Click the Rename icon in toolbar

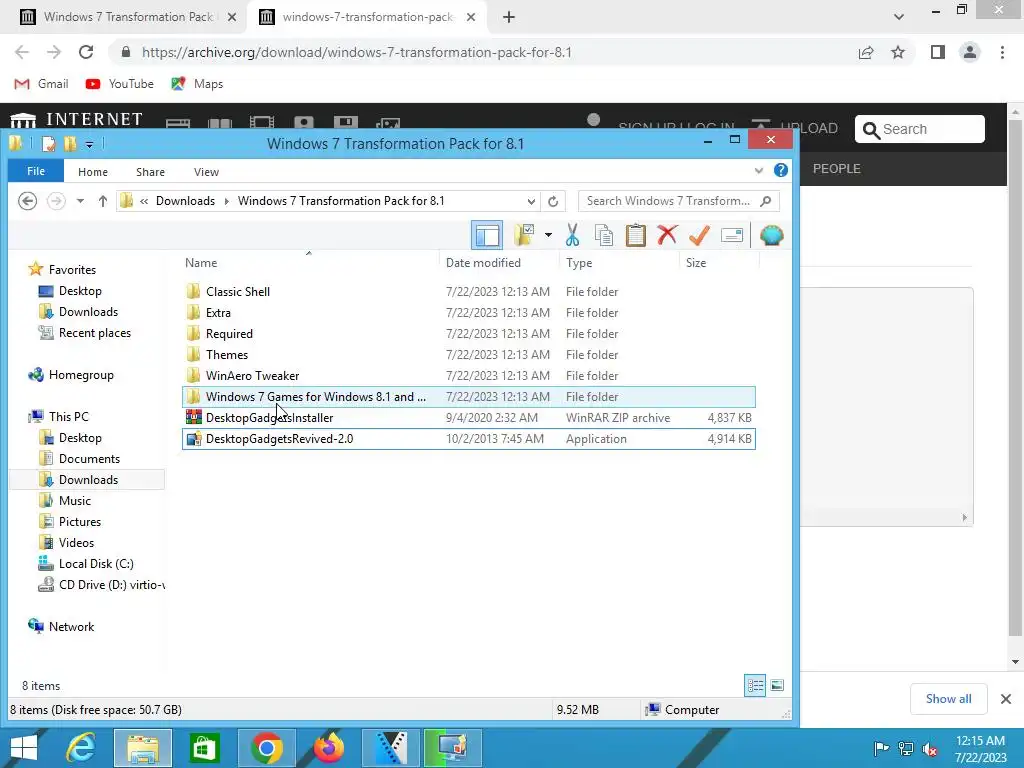(x=731, y=235)
